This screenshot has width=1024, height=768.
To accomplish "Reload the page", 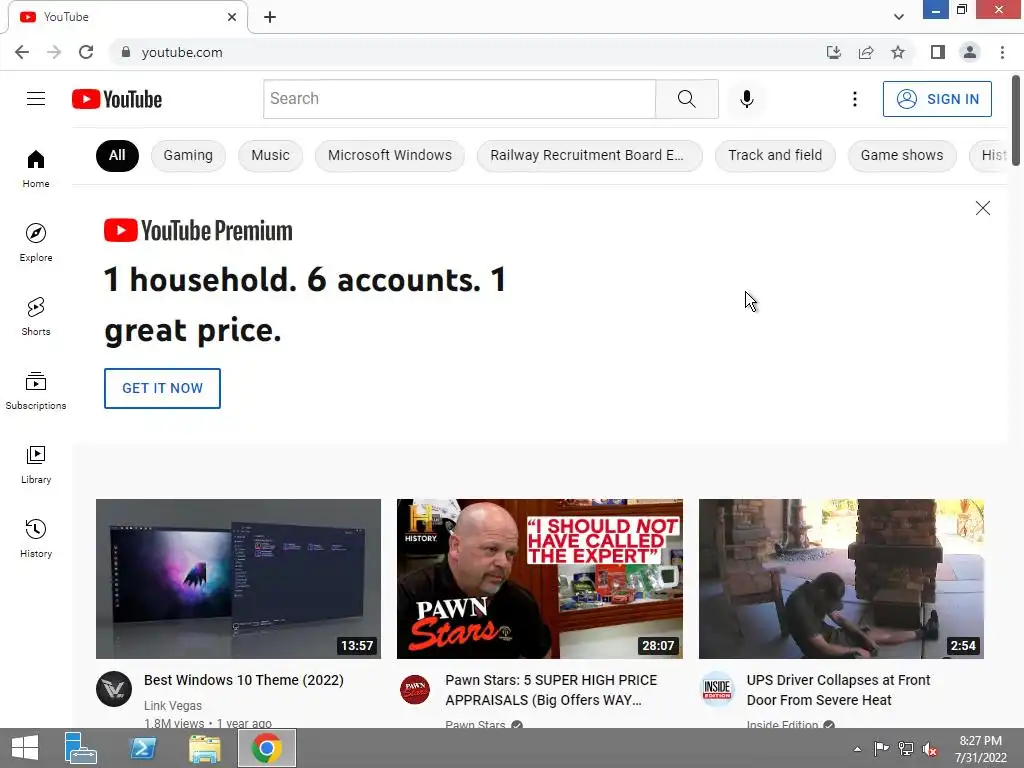I will click(86, 52).
